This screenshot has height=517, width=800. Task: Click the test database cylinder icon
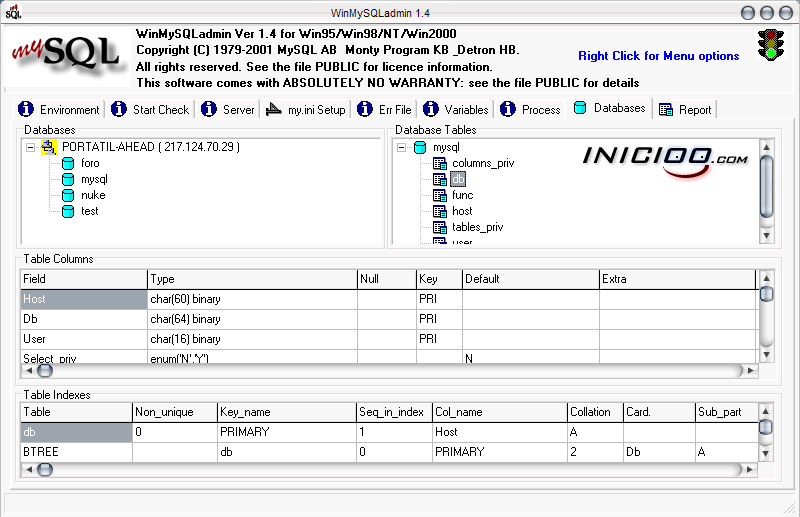68,211
